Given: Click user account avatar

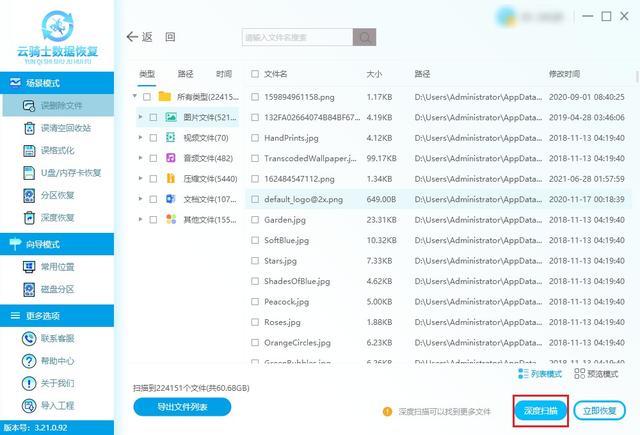Looking at the screenshot, I should (507, 17).
